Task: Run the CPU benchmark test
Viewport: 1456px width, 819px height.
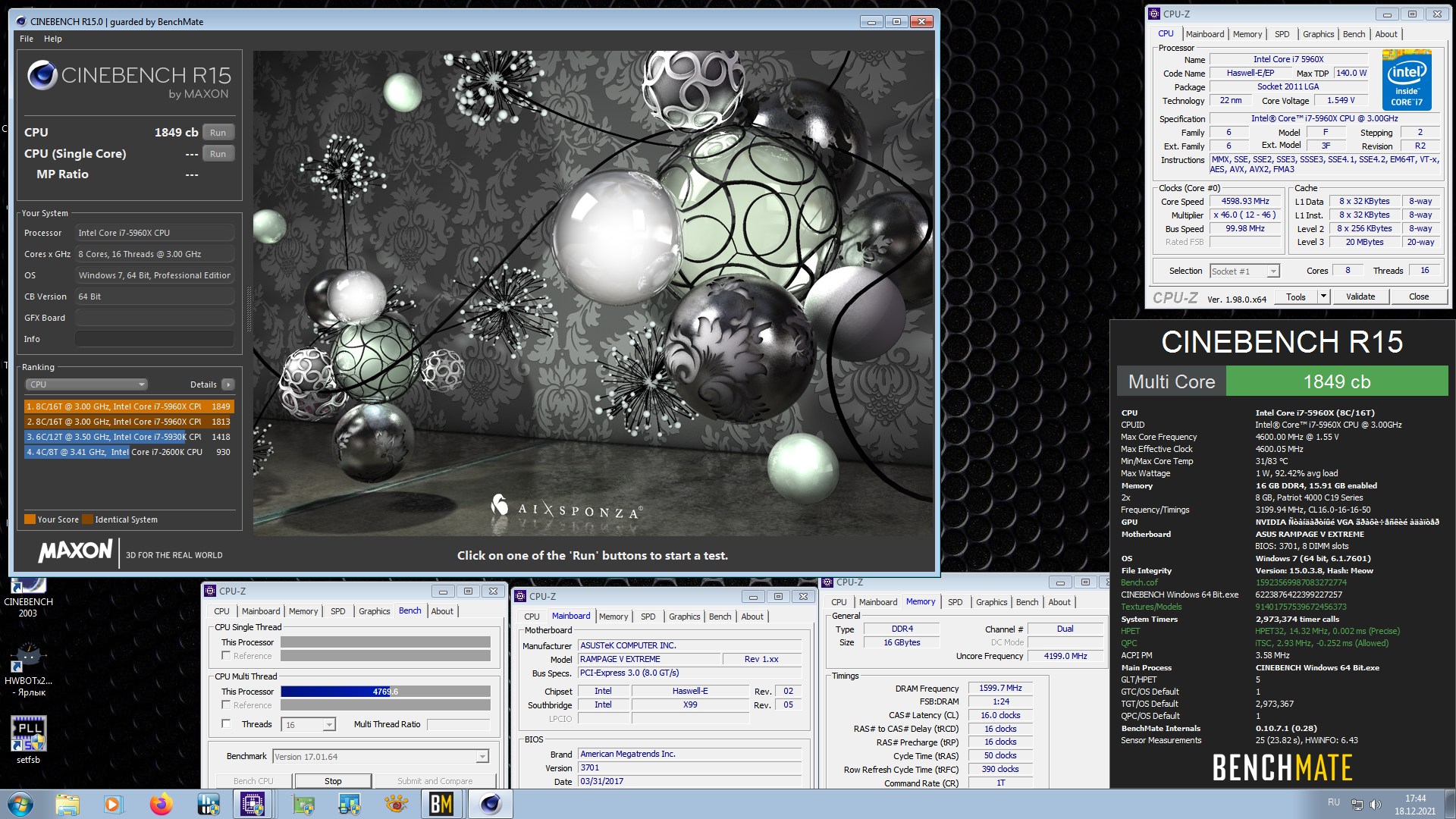Action: [218, 133]
